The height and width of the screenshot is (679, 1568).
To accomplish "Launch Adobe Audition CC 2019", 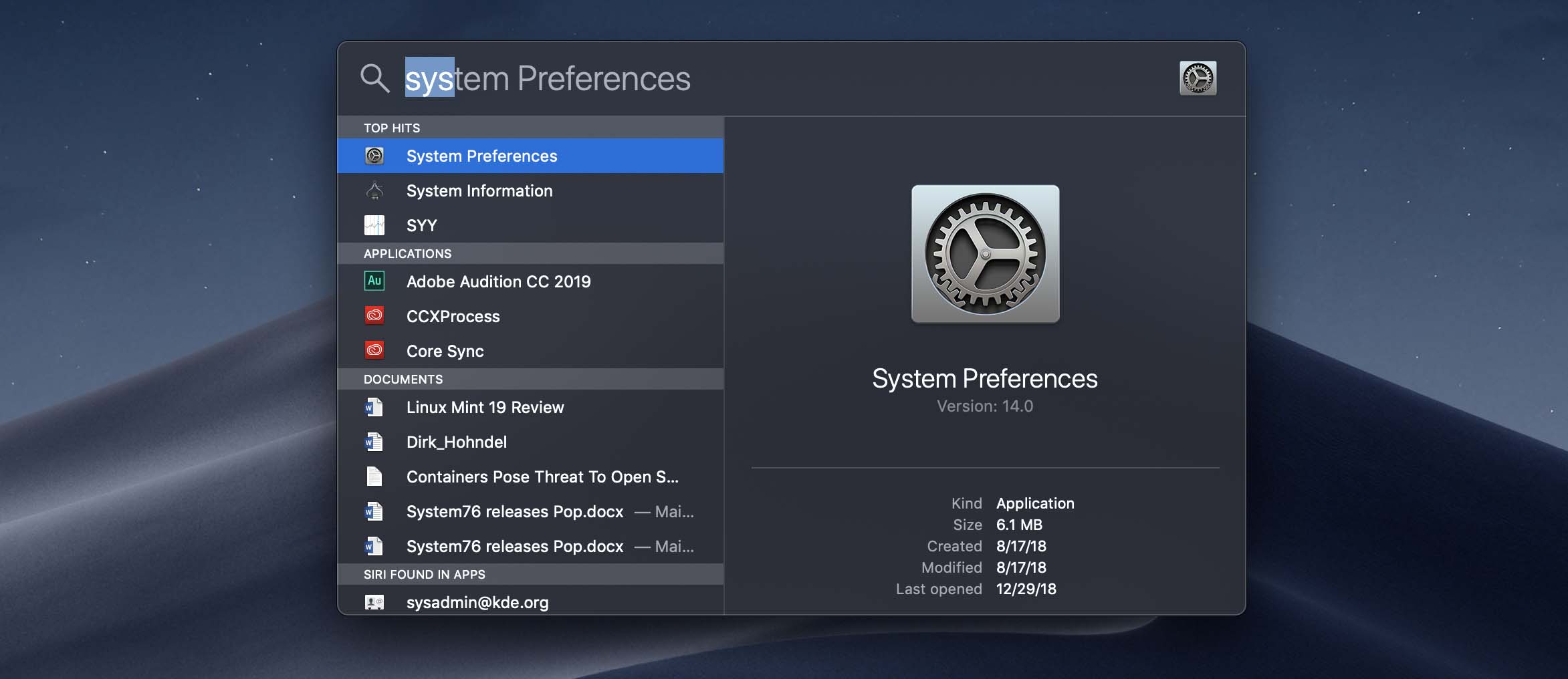I will (498, 282).
